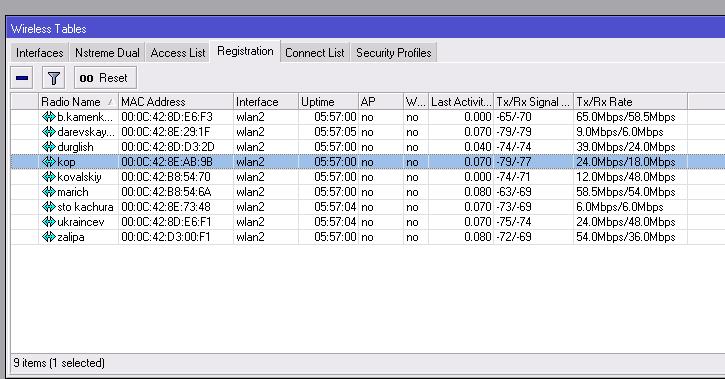Select radio name zalipa

click(71, 237)
